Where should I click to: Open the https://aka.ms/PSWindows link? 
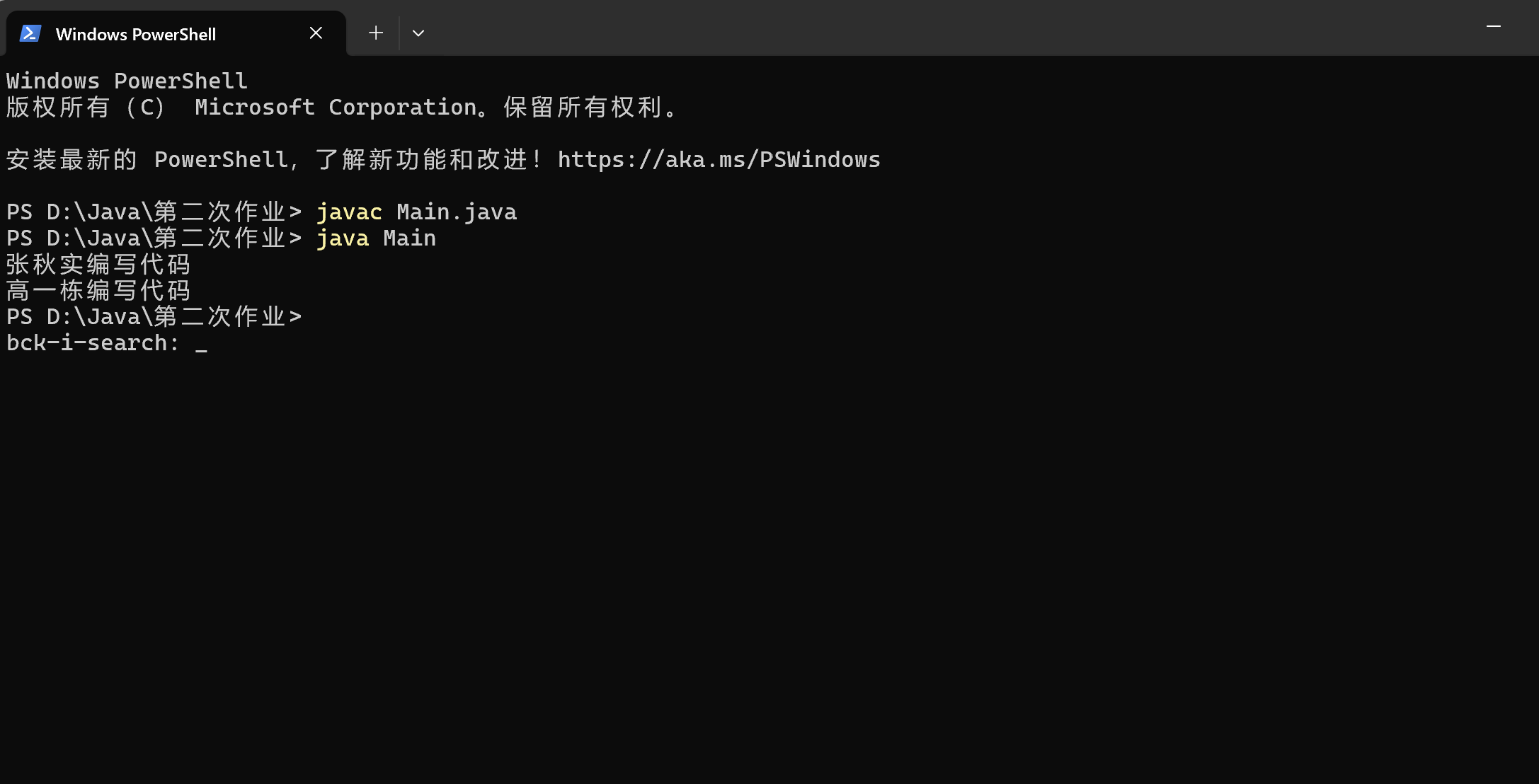719,160
